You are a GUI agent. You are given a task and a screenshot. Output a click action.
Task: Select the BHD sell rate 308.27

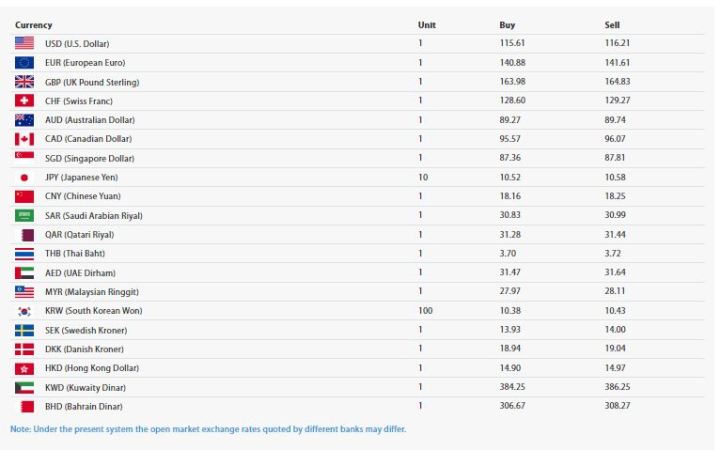(618, 406)
